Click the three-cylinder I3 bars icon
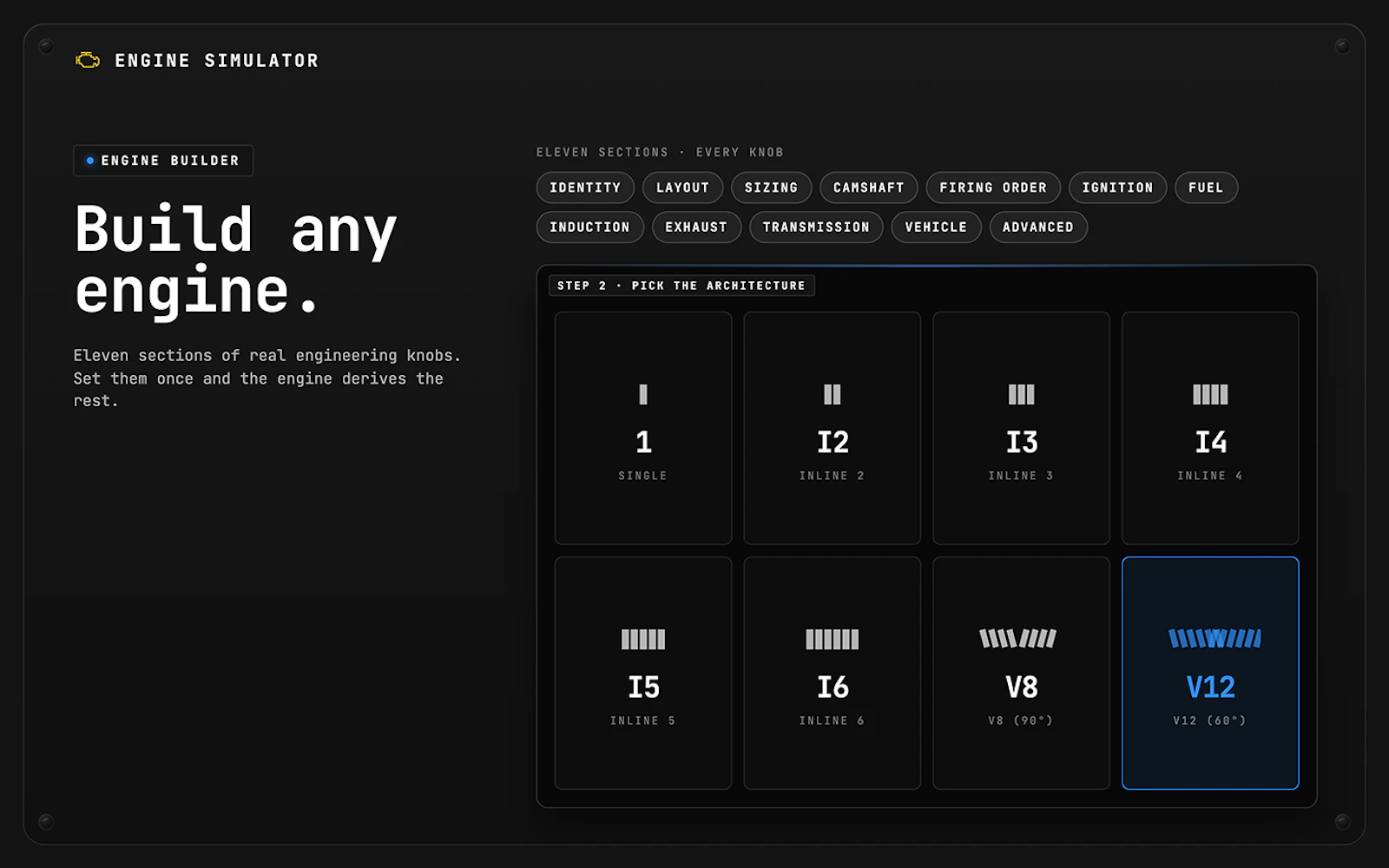 [1021, 395]
